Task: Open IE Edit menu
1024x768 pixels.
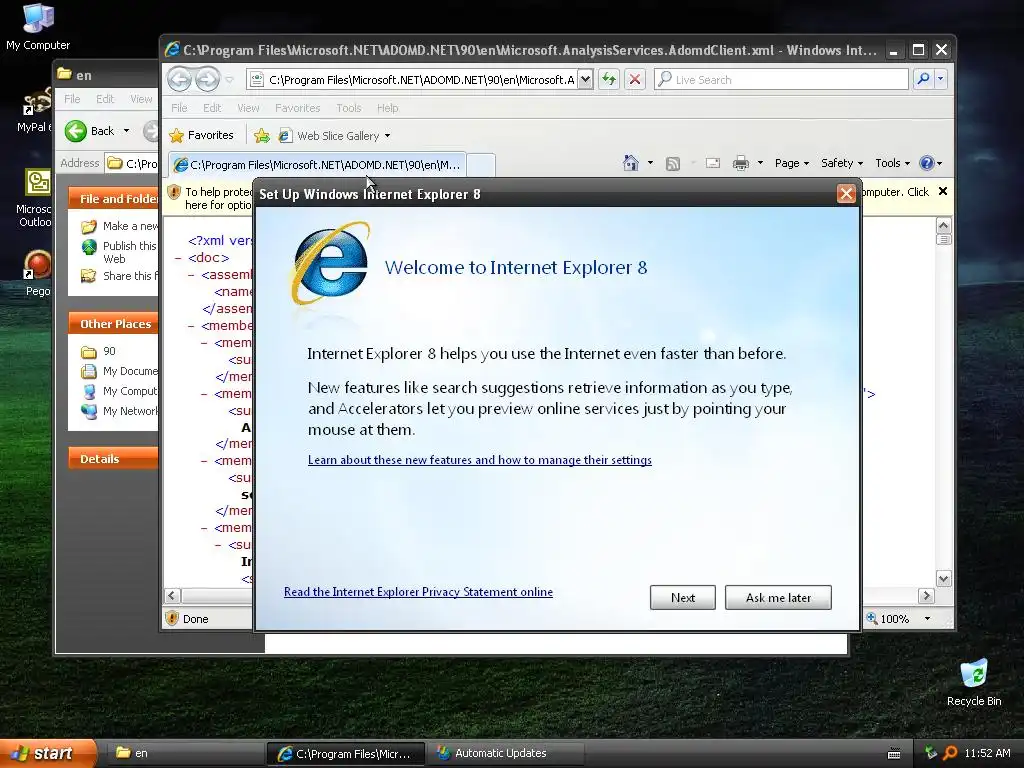Action: 212,108
